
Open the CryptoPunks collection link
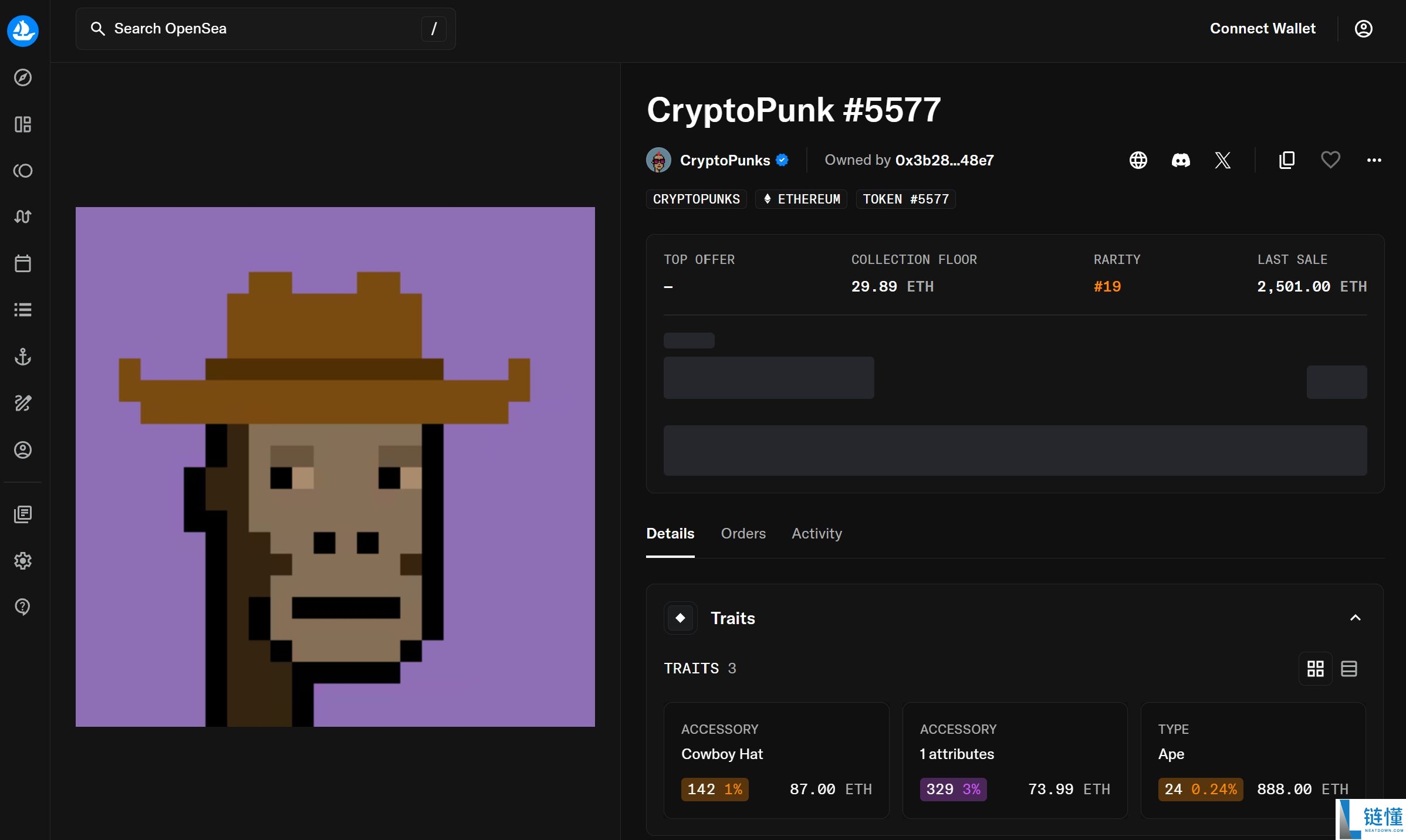[725, 160]
